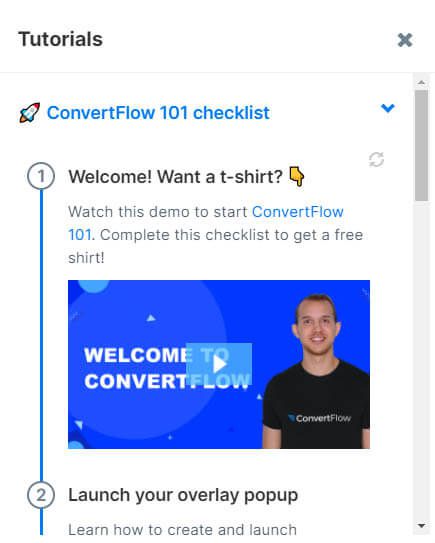Click the 'Tutorials' panel title
Image resolution: width=435 pixels, height=543 pixels.
click(61, 39)
